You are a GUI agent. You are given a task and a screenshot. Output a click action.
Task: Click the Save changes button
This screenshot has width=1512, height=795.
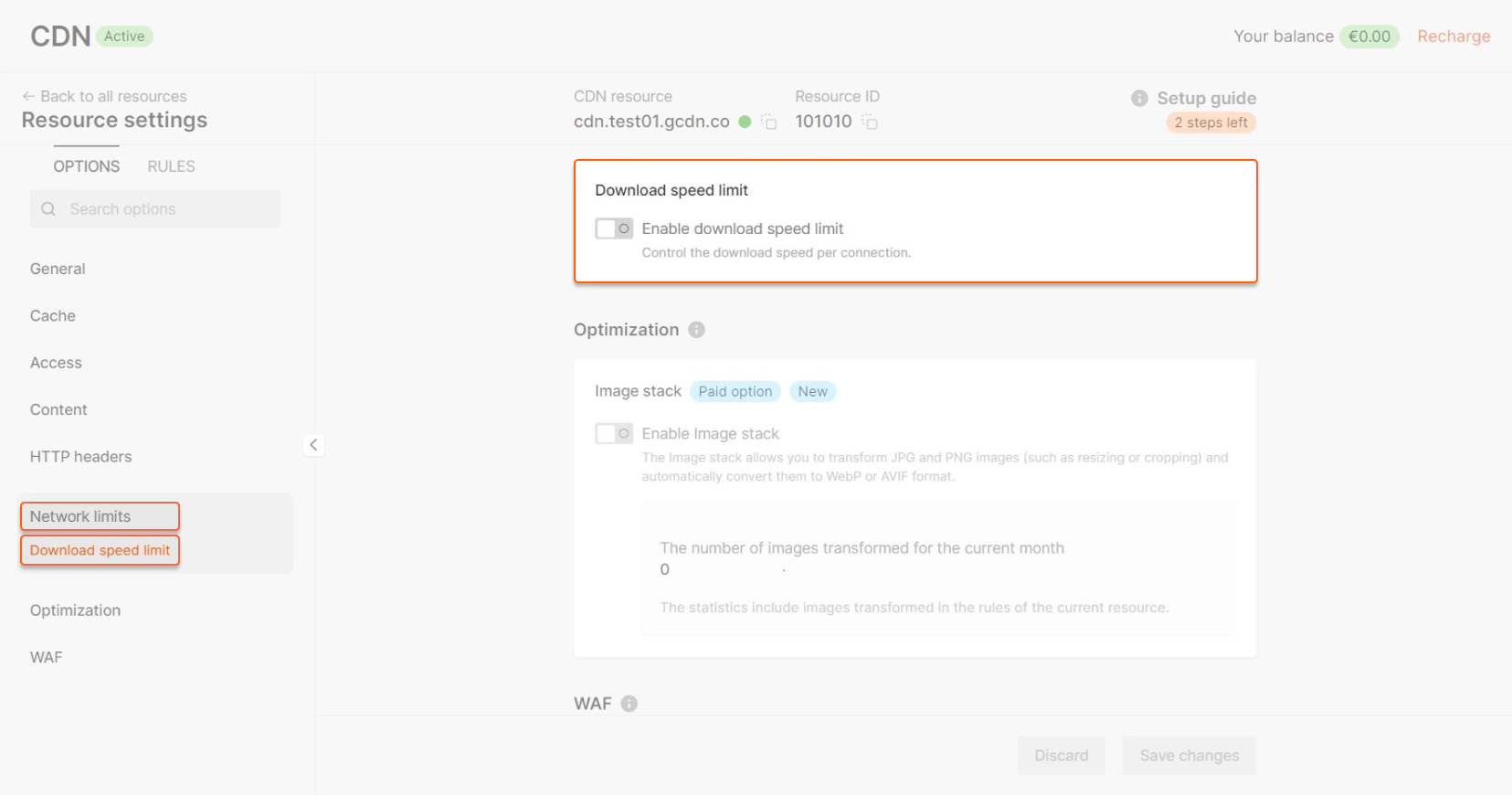coord(1189,755)
